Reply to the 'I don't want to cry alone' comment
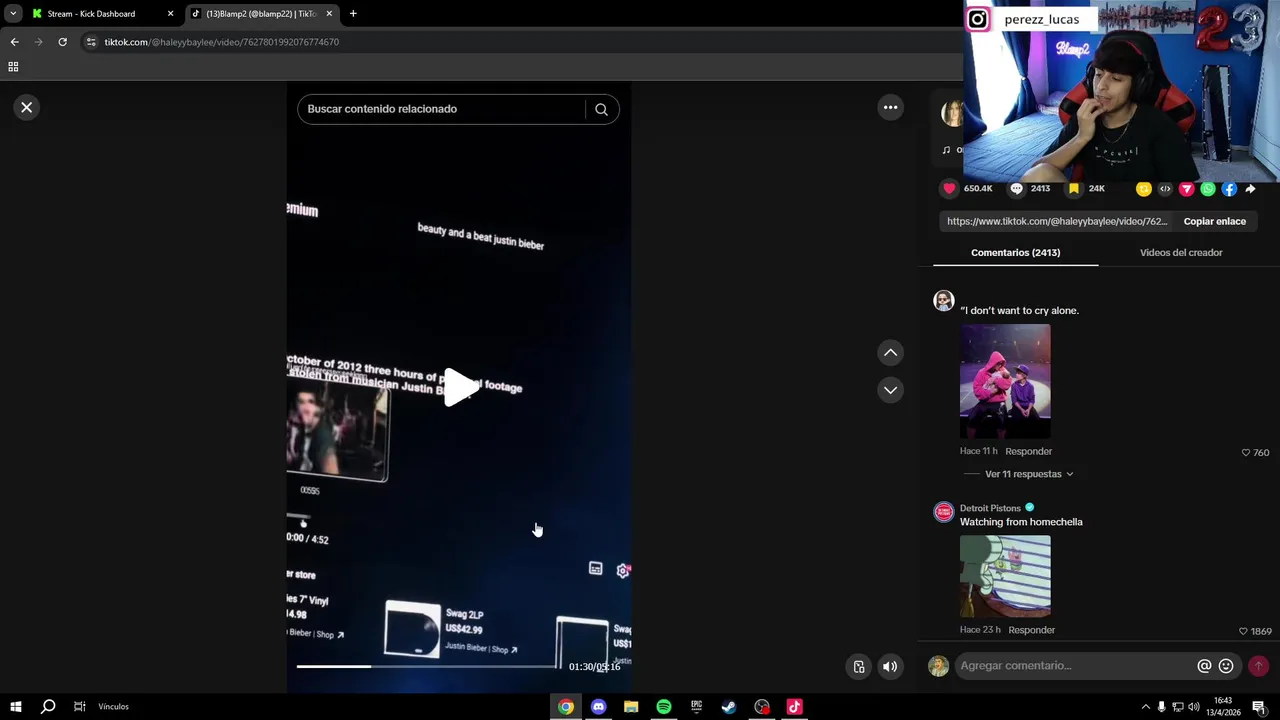 point(1028,451)
